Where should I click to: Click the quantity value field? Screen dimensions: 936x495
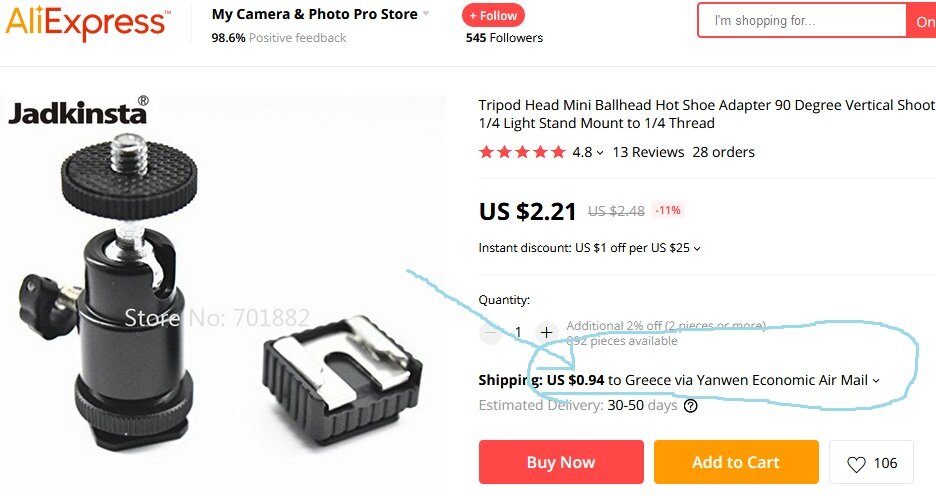pyautogui.click(x=518, y=332)
